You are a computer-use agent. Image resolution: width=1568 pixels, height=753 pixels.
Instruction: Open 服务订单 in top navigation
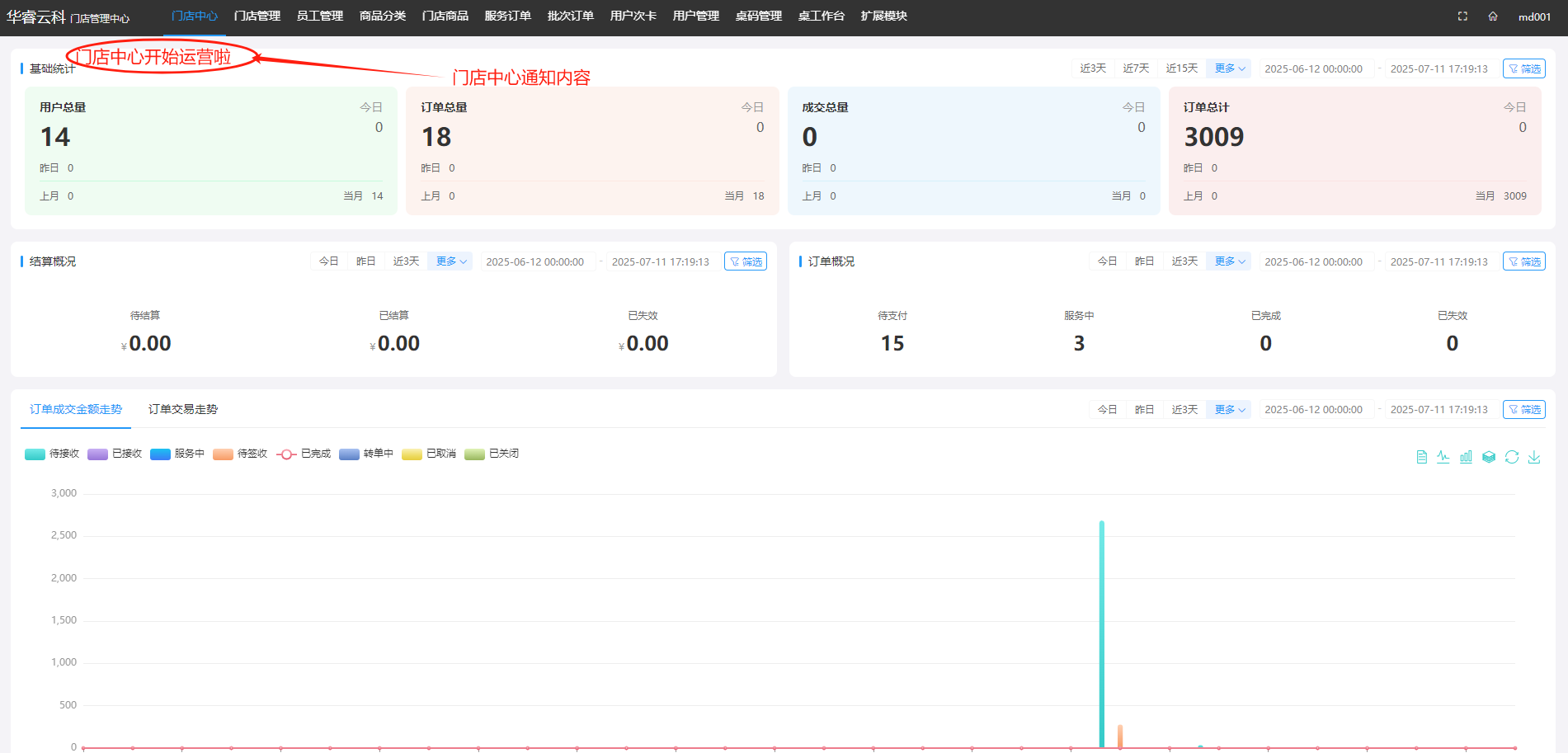click(507, 16)
